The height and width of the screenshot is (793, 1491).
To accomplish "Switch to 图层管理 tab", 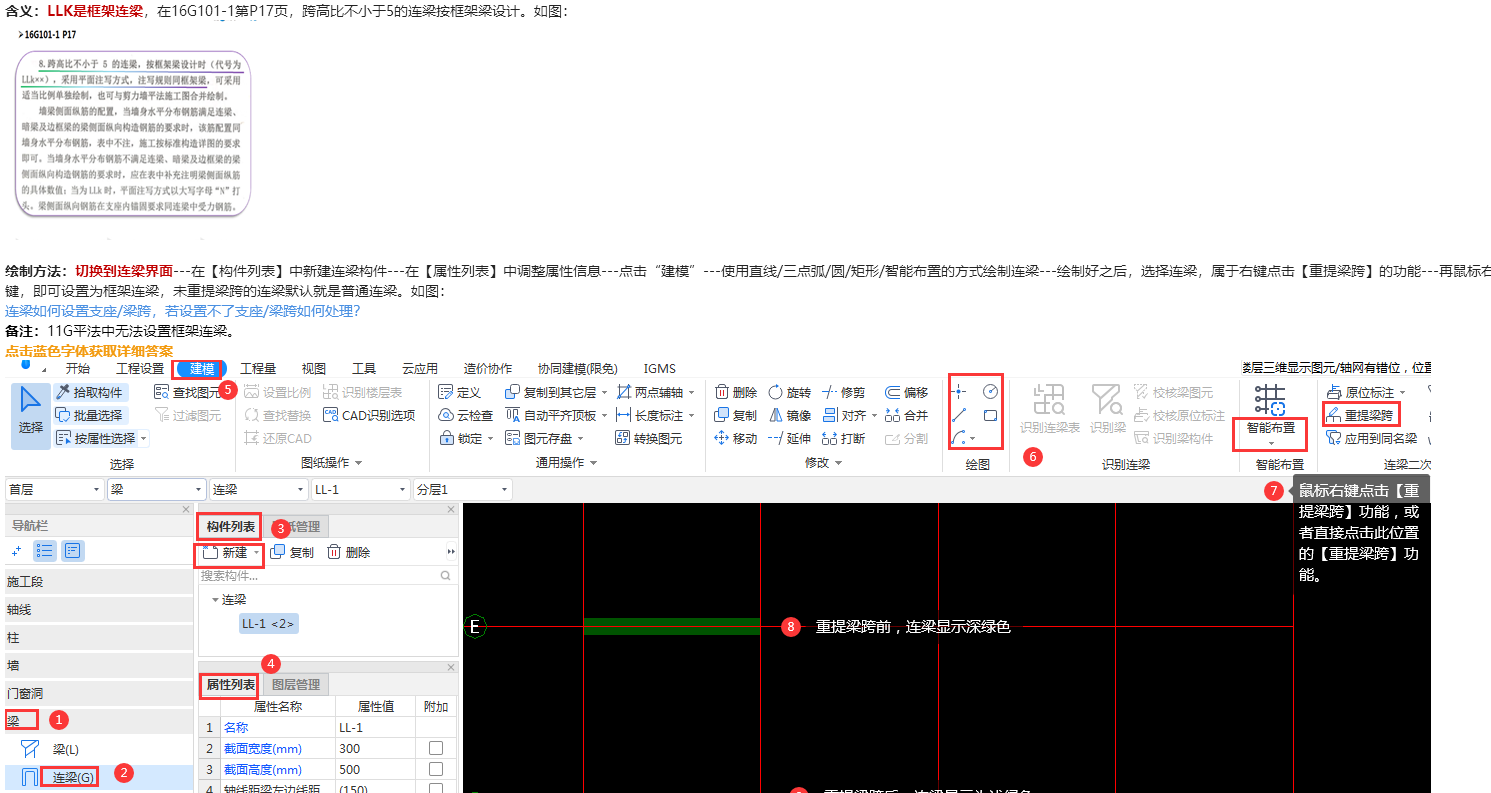I will point(296,685).
